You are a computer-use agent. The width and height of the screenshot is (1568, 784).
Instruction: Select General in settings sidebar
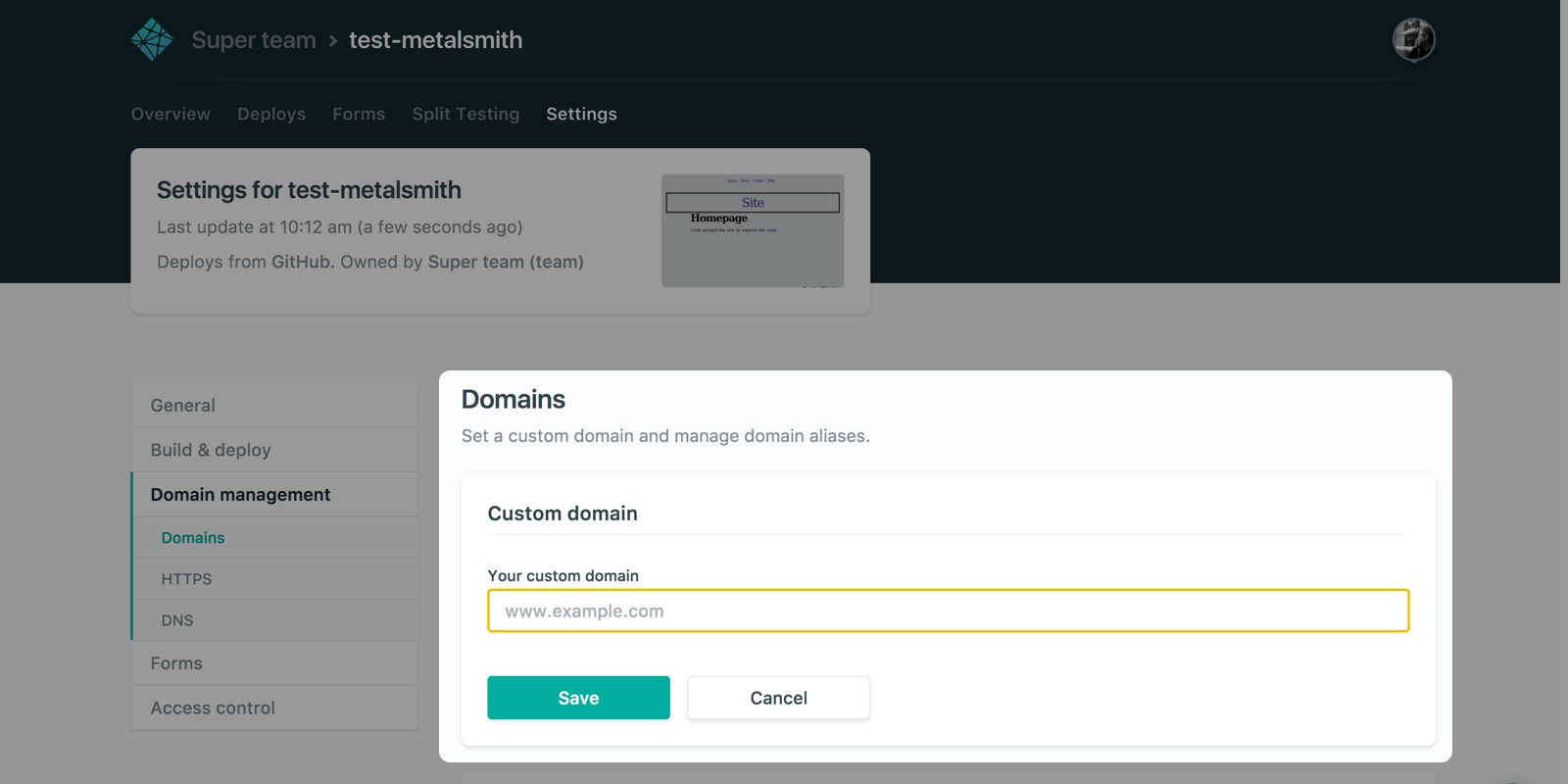(183, 406)
